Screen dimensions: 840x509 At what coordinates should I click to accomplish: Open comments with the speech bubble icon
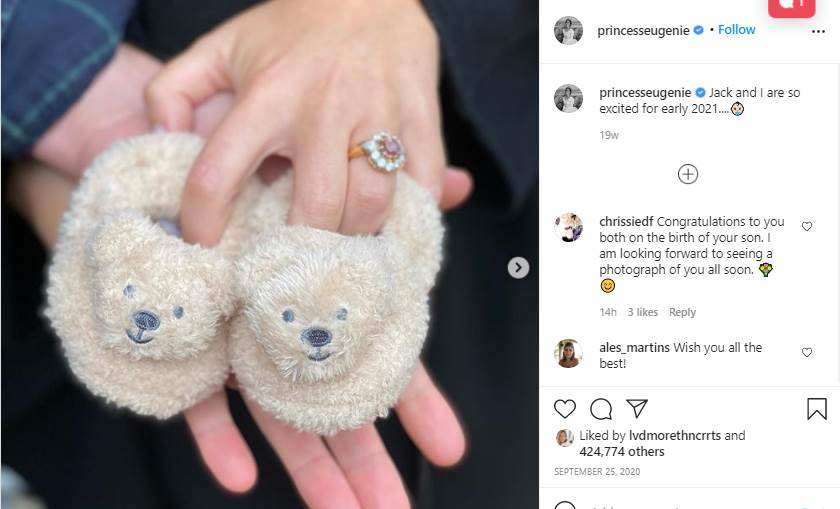point(601,409)
